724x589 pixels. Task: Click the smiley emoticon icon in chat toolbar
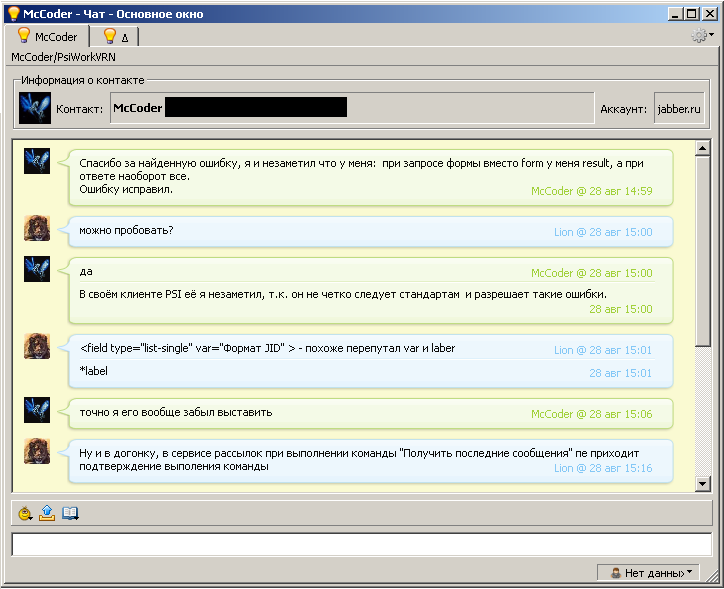(x=26, y=513)
